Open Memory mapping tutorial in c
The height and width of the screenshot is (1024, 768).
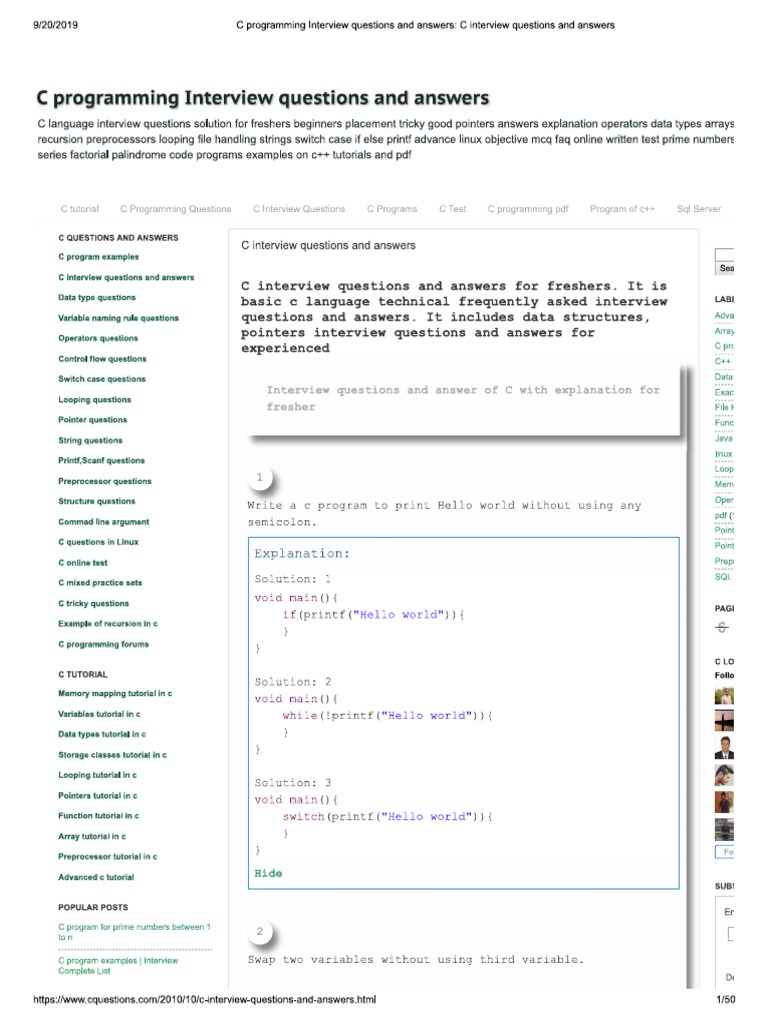pos(115,694)
